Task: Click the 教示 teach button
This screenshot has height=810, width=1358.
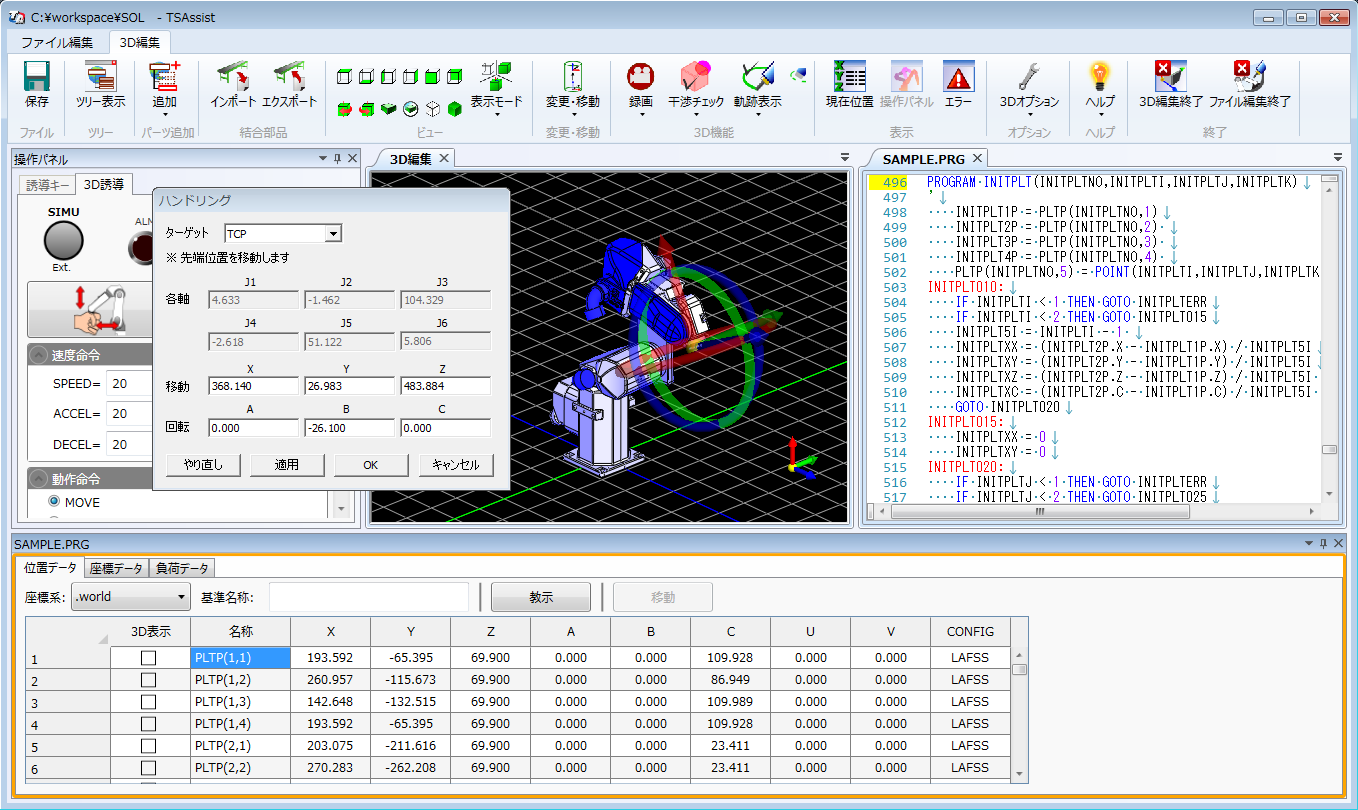Action: [541, 597]
